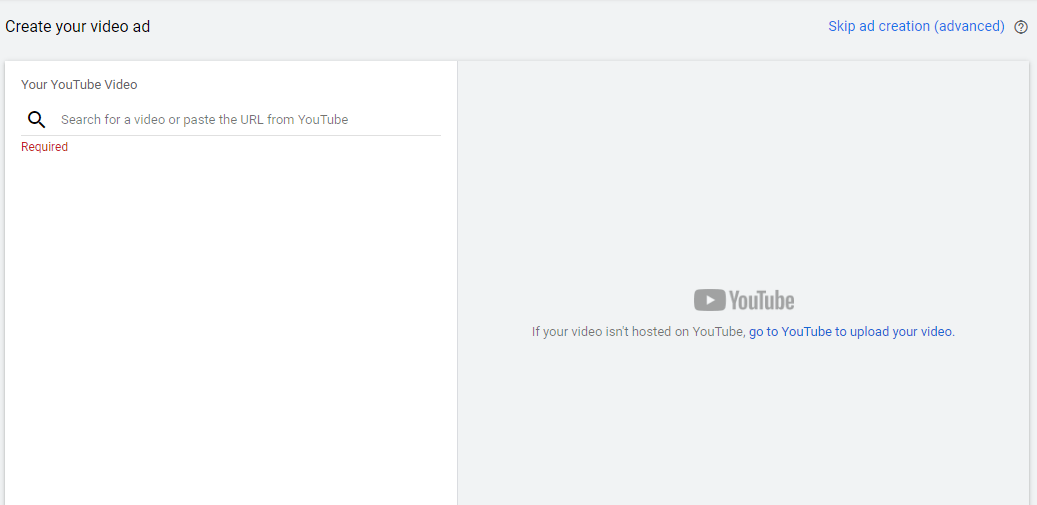Click the magnifier search icon
Image resolution: width=1037 pixels, height=505 pixels.
[36, 120]
